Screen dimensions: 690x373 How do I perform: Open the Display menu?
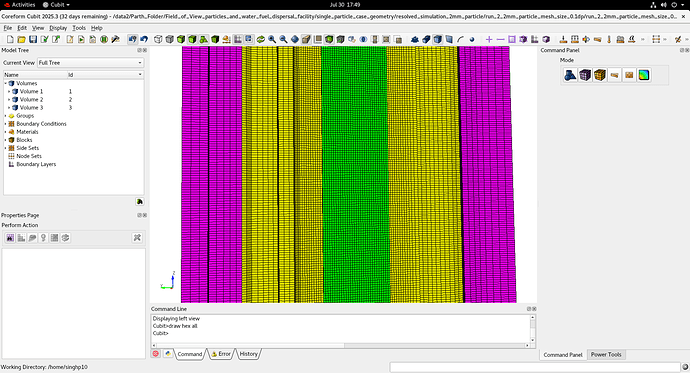click(58, 28)
